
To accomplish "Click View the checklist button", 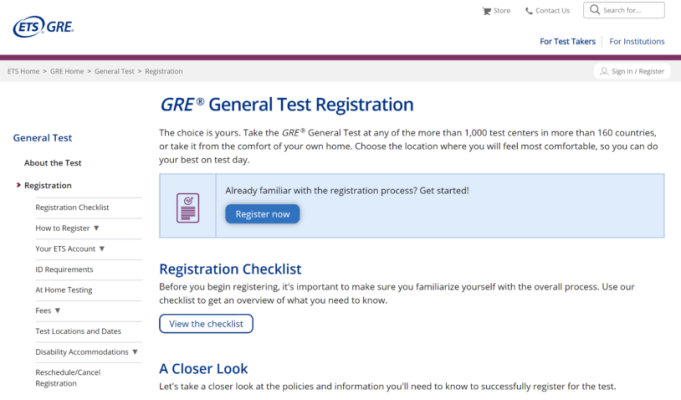I will [206, 323].
